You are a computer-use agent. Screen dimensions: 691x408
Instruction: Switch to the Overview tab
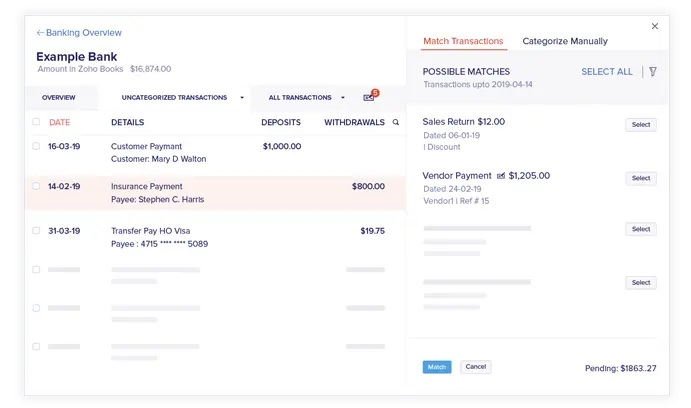58,98
